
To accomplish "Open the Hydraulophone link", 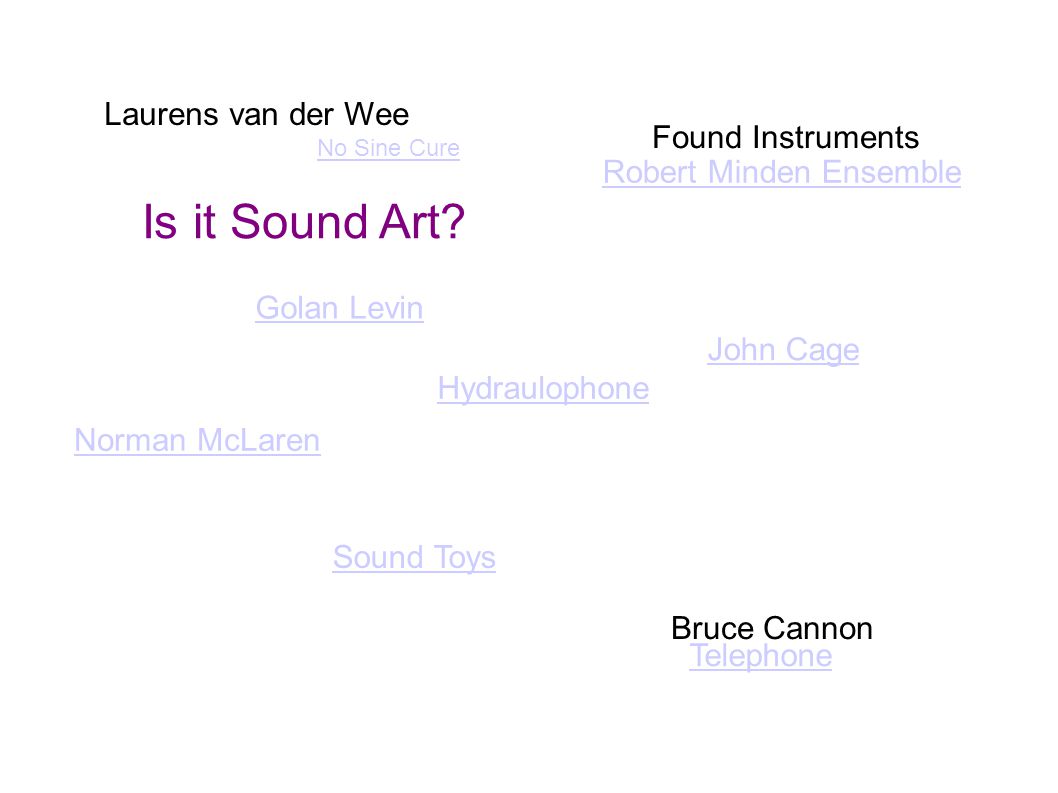I will click(x=543, y=389).
